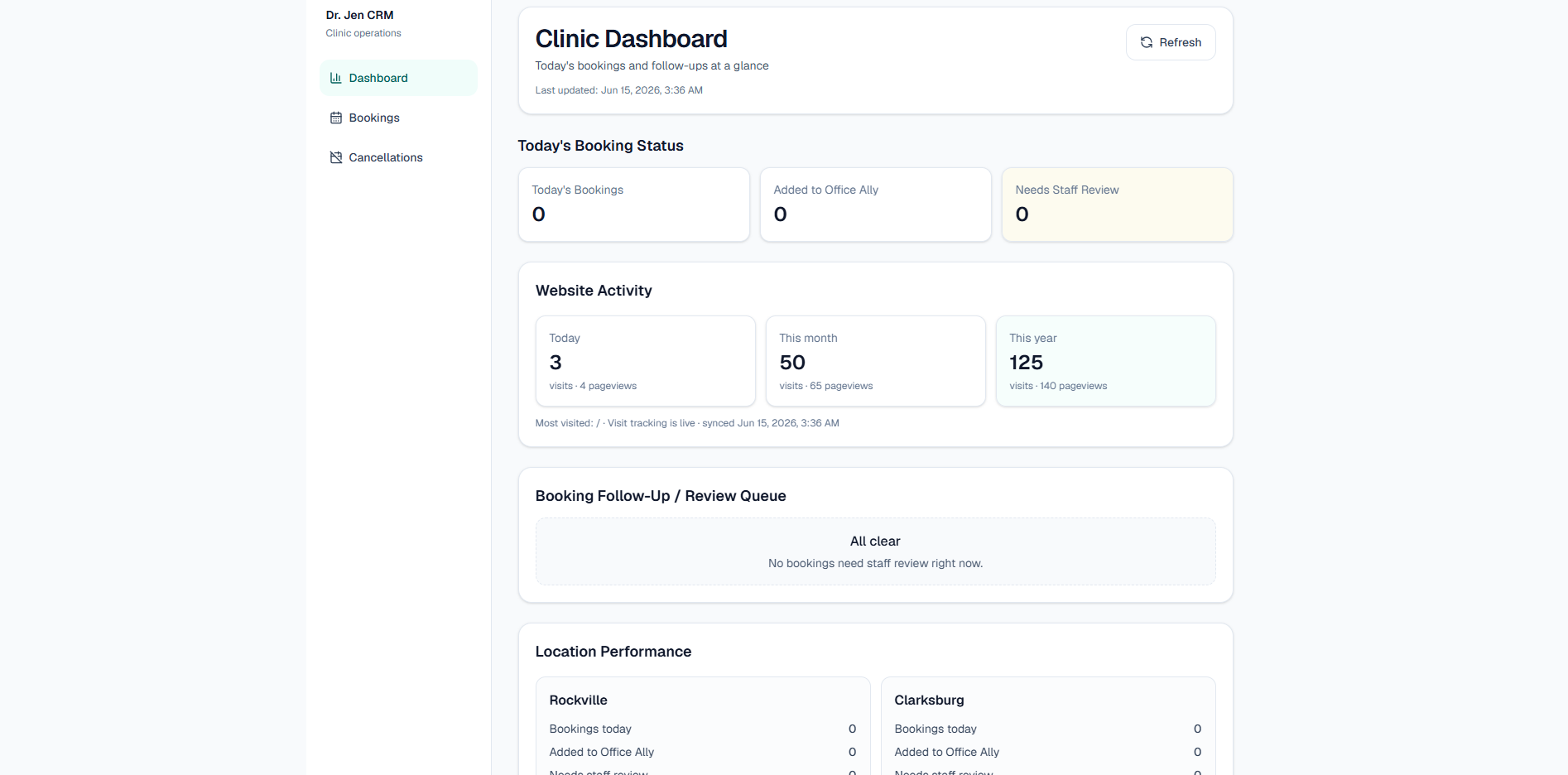This screenshot has width=1568, height=775.
Task: Click the Booking Follow-Up / Review Queue heading
Action: click(661, 496)
